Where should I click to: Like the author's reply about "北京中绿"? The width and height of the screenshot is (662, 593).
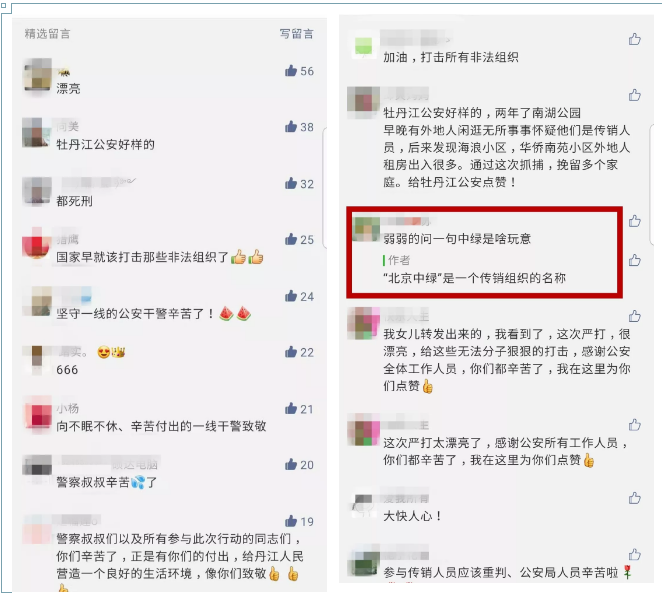point(635,260)
